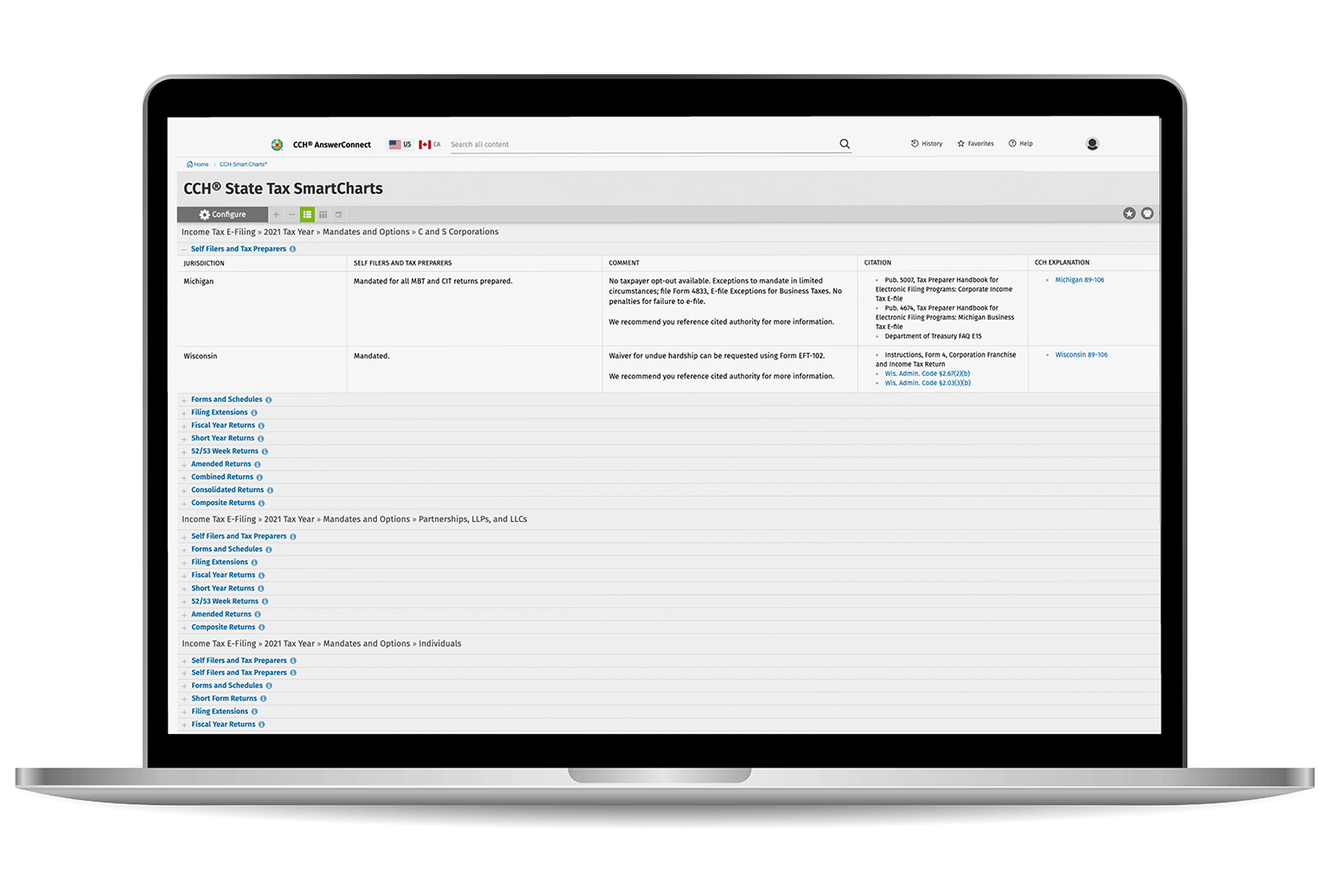Click the green list view icon

[307, 215]
